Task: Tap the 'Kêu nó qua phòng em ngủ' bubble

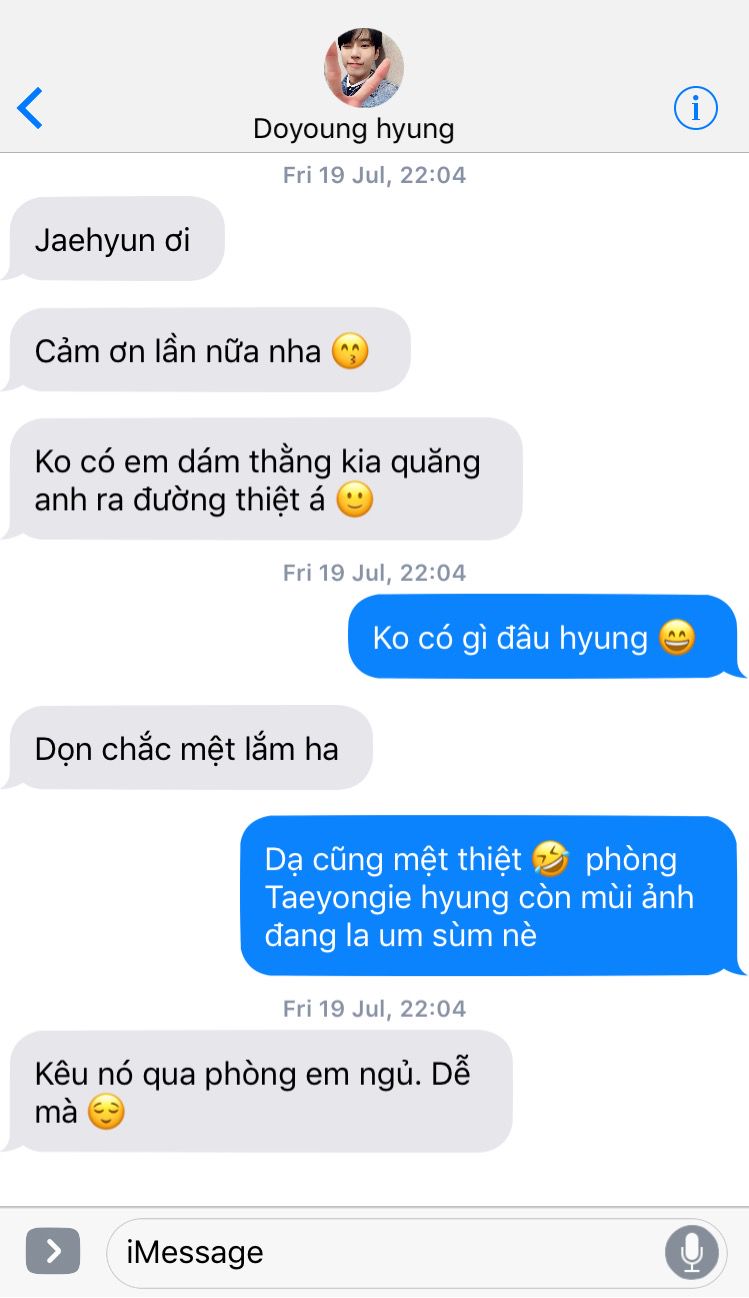Action: click(259, 1091)
